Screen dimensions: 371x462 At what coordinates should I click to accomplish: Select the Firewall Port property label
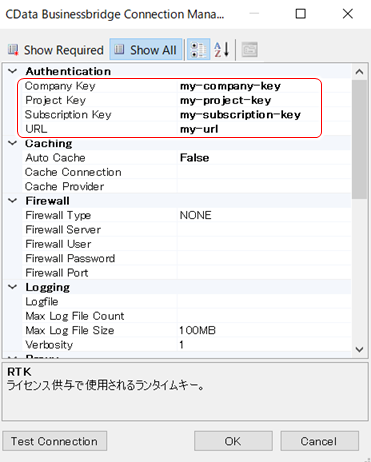point(57,273)
